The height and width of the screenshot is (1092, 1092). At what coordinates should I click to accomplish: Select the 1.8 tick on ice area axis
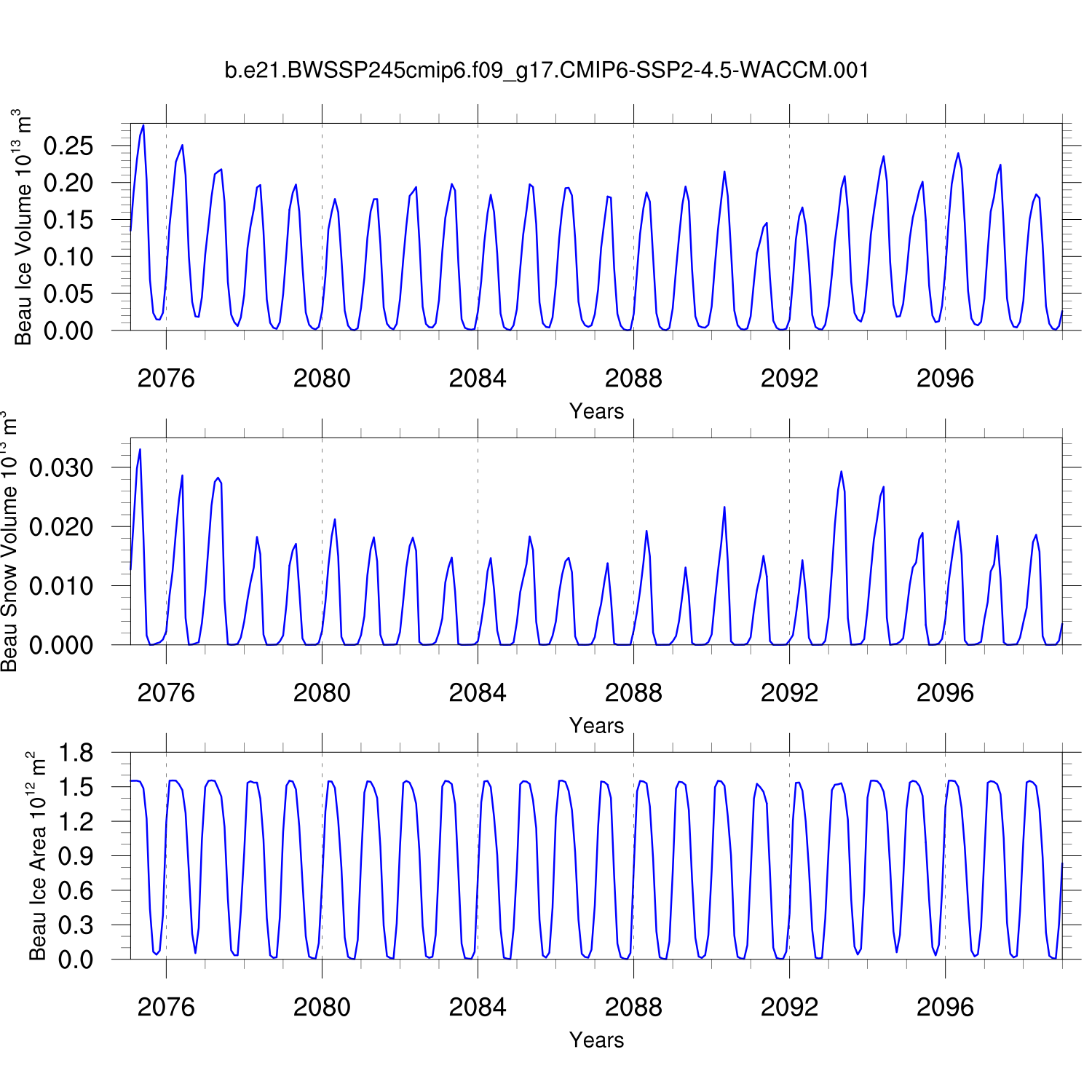(76, 753)
